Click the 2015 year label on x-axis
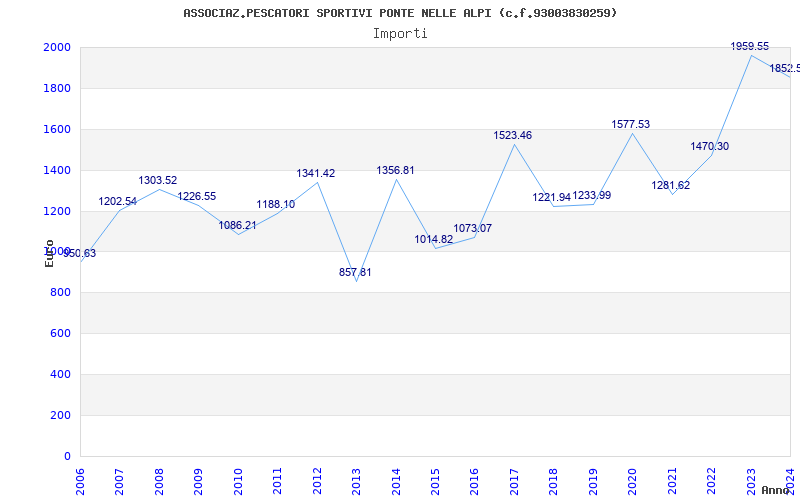Image resolution: width=800 pixels, height=500 pixels. (x=435, y=482)
